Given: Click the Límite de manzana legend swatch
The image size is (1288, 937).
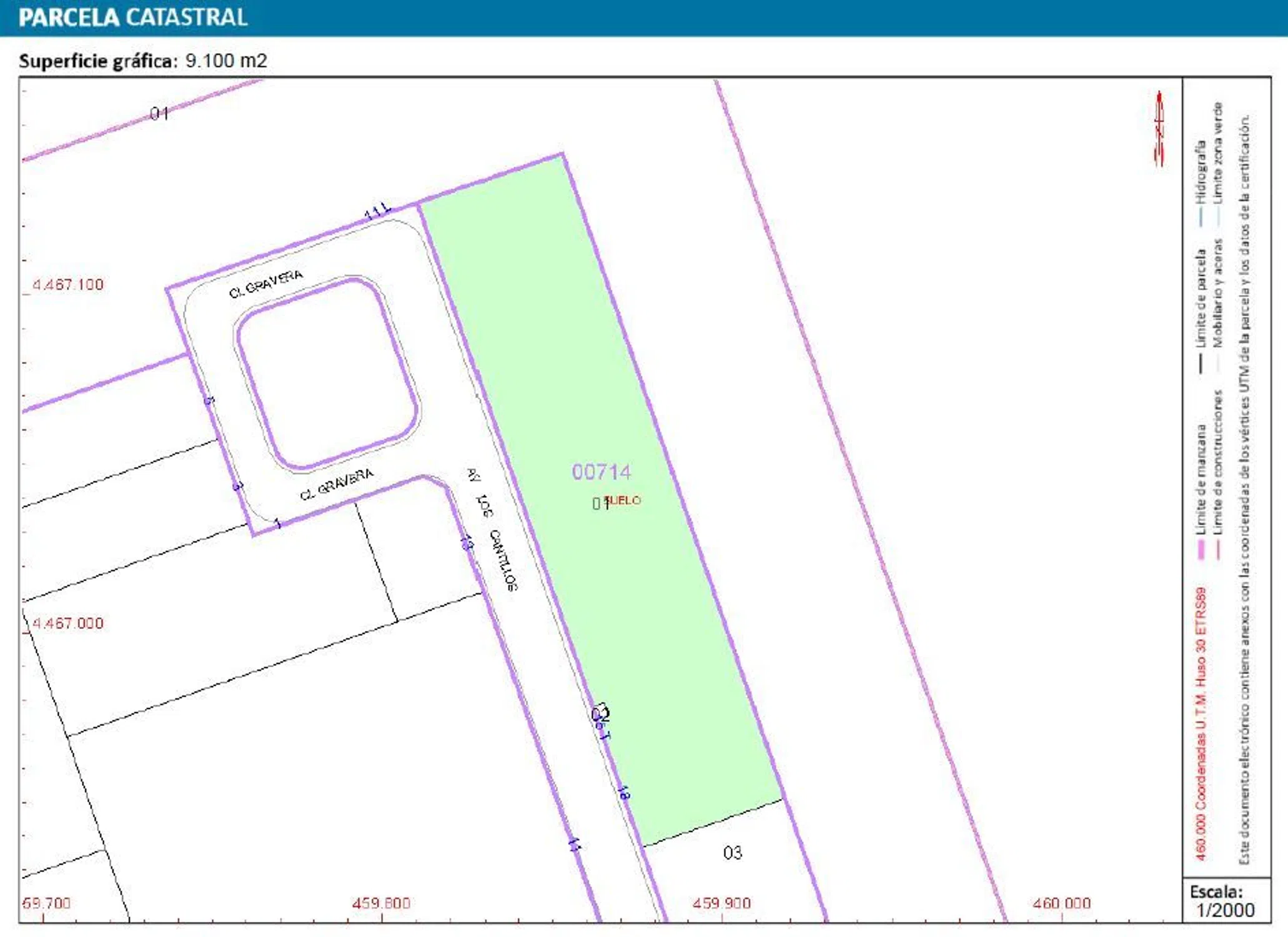Looking at the screenshot, I should 1200,550.
